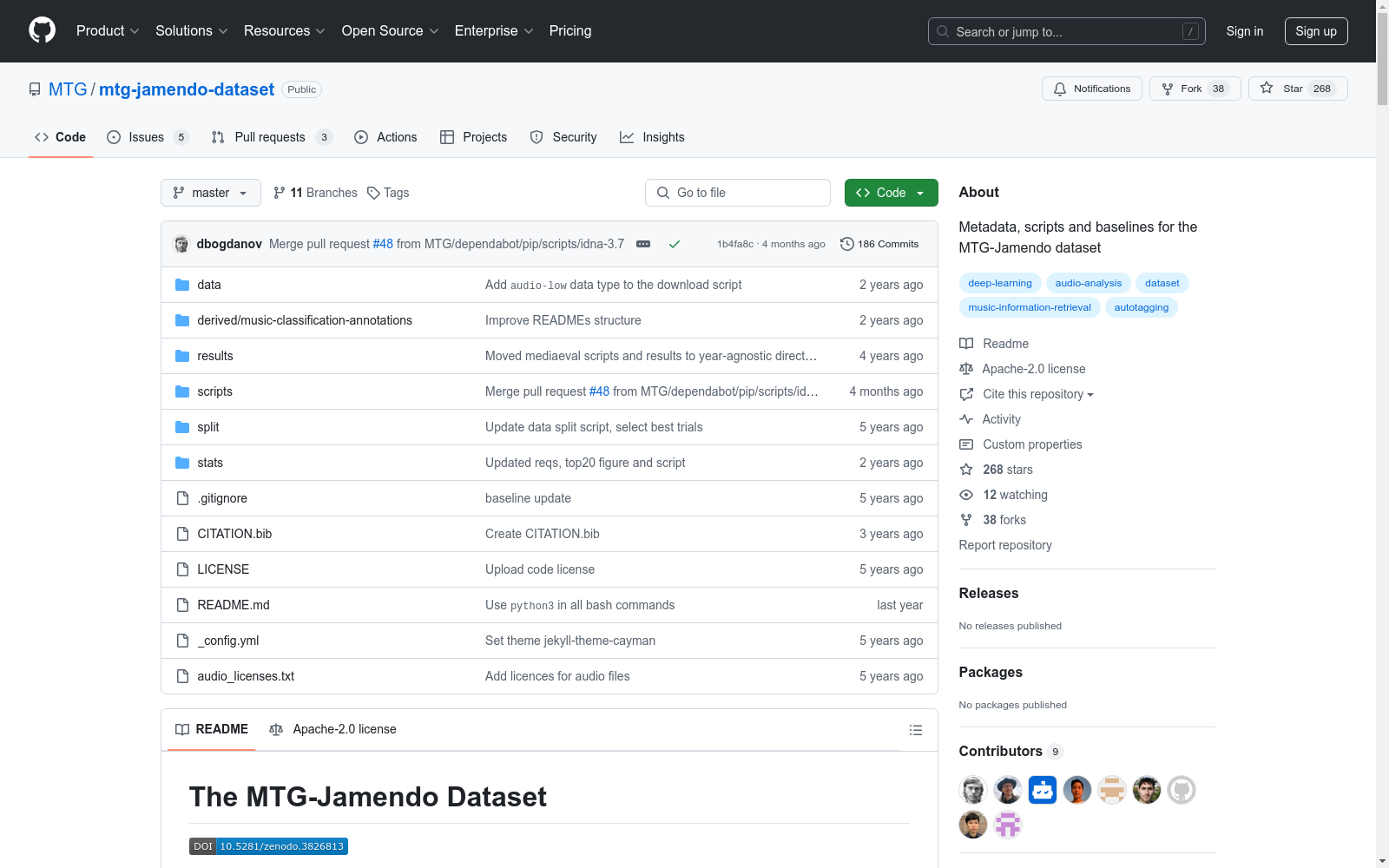
Task: Open the master branch selector
Action: [211, 193]
